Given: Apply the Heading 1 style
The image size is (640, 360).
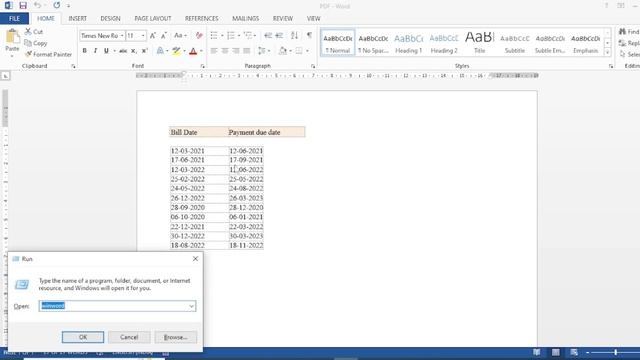Looking at the screenshot, I should click(x=409, y=42).
